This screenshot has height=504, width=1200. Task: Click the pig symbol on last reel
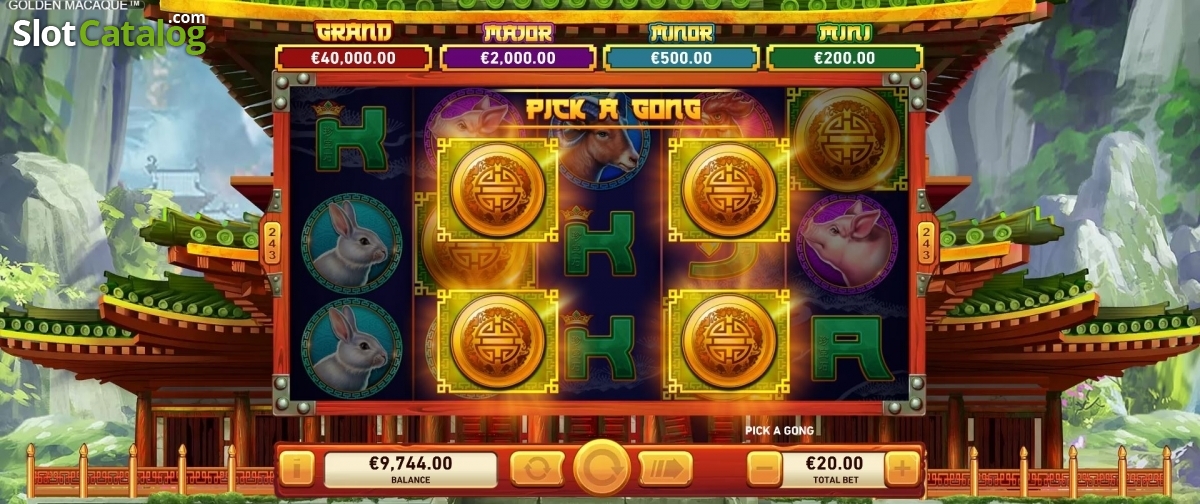(x=847, y=244)
